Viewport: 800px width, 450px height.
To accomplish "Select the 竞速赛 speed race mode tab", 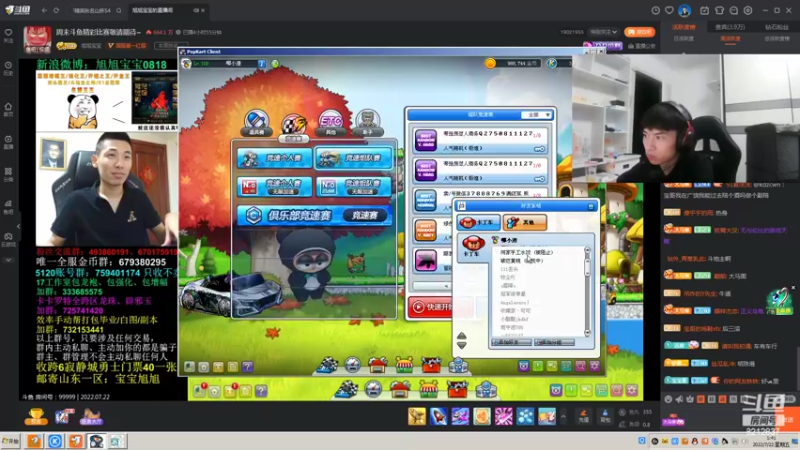I will (294, 127).
